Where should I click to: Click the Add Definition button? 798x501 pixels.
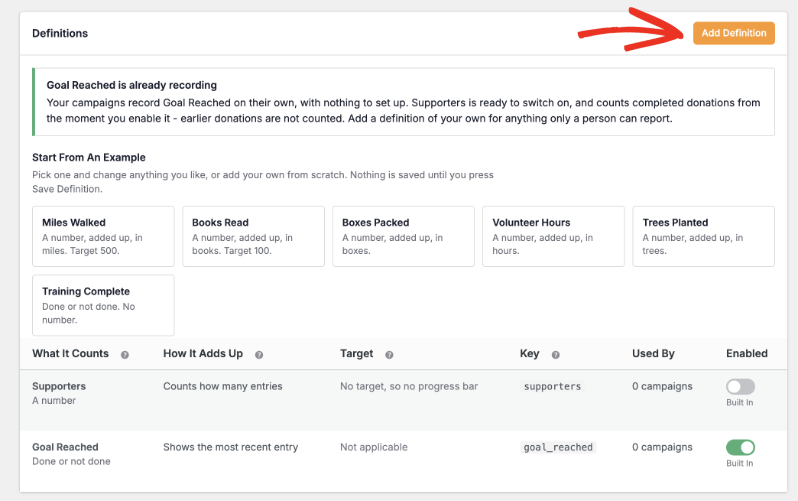[x=733, y=33]
